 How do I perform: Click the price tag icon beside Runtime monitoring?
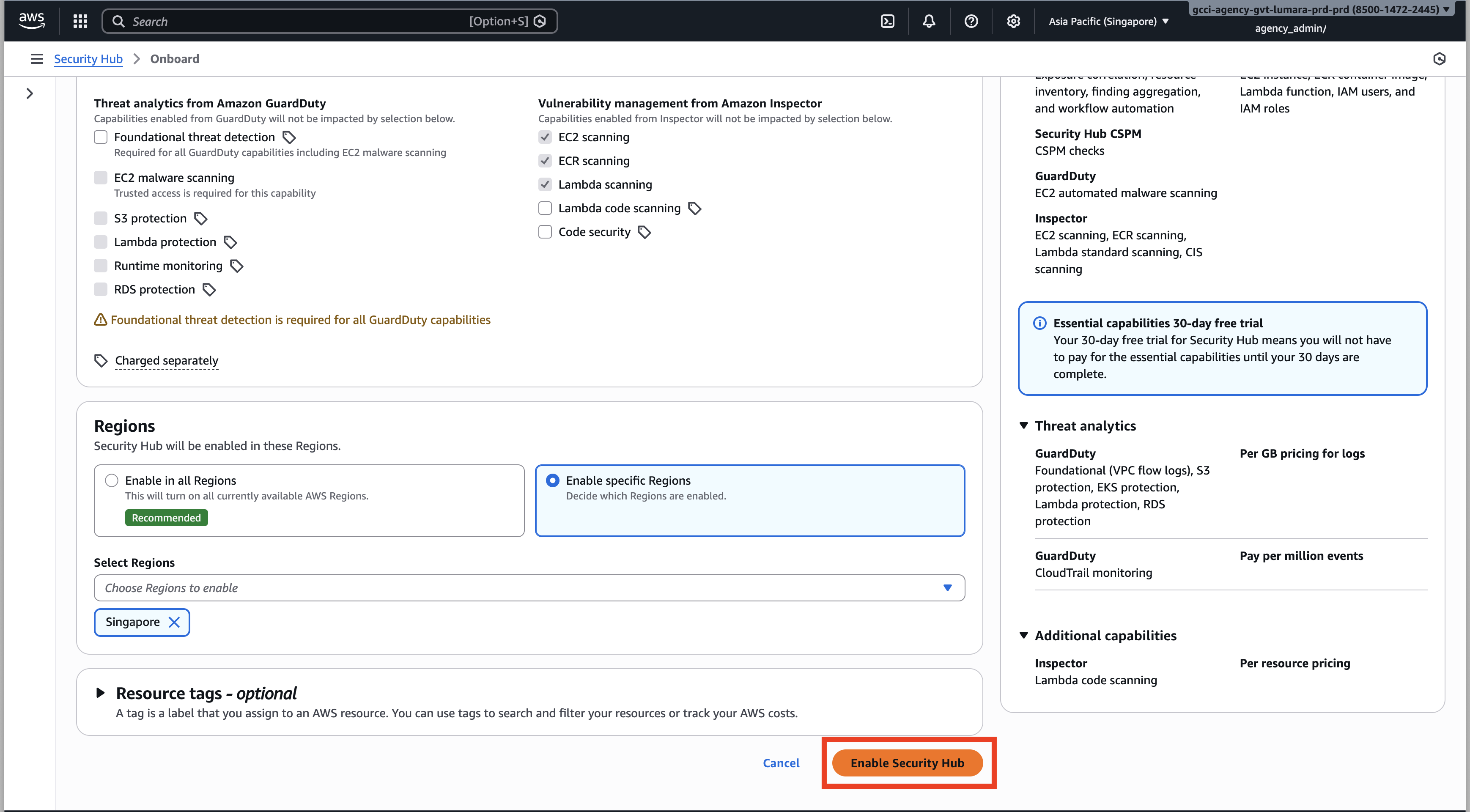(237, 266)
